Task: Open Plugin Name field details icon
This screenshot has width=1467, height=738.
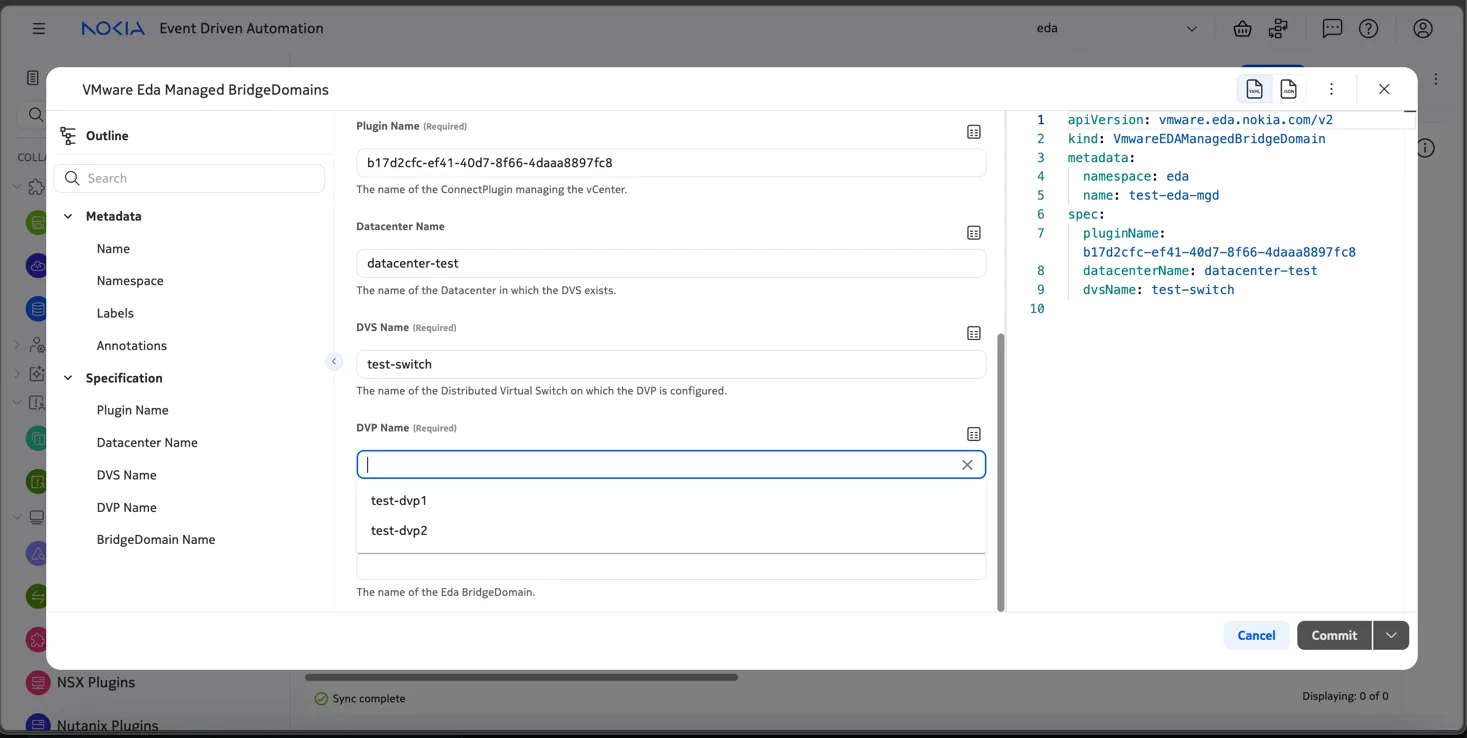Action: 974,132
